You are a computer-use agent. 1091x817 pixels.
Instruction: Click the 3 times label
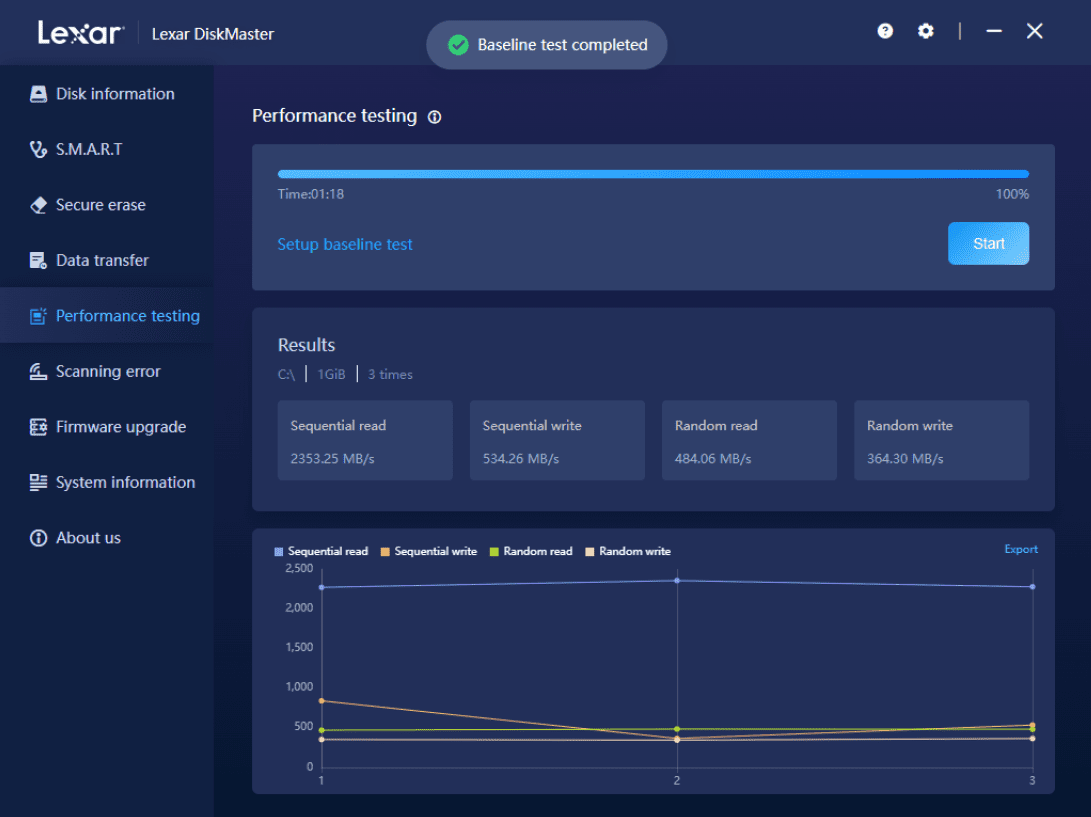(x=390, y=374)
